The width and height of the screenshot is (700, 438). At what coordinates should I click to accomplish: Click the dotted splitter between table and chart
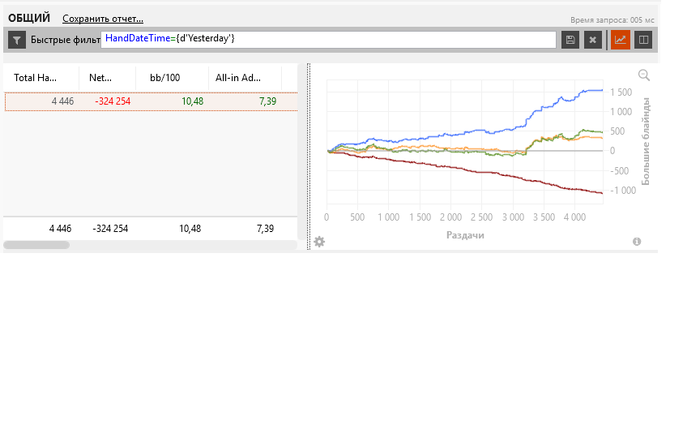pyautogui.click(x=308, y=156)
